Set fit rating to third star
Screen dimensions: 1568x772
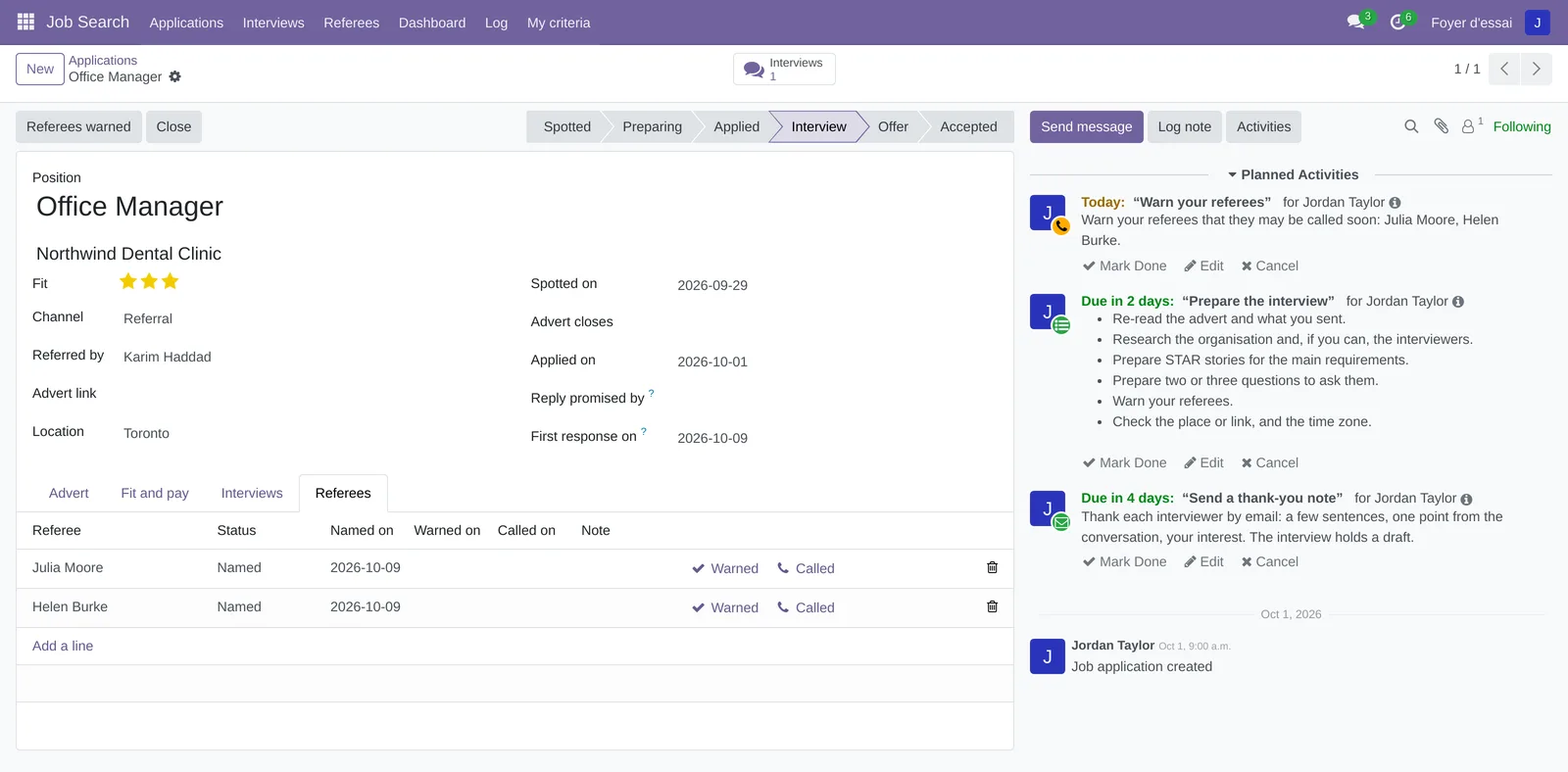pyautogui.click(x=171, y=282)
